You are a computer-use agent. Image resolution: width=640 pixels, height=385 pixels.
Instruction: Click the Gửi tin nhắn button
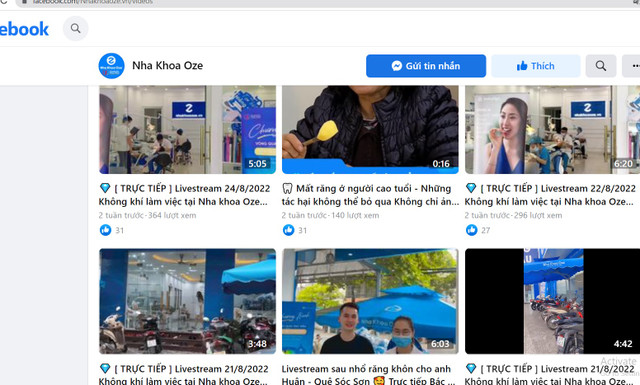pos(426,66)
